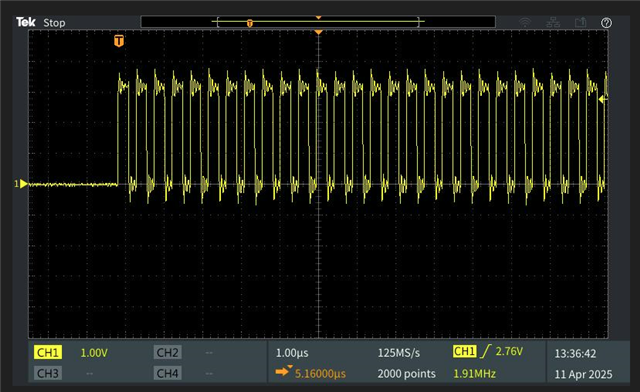
Task: Click the 13:36:42 time display
Action: pyautogui.click(x=575, y=353)
